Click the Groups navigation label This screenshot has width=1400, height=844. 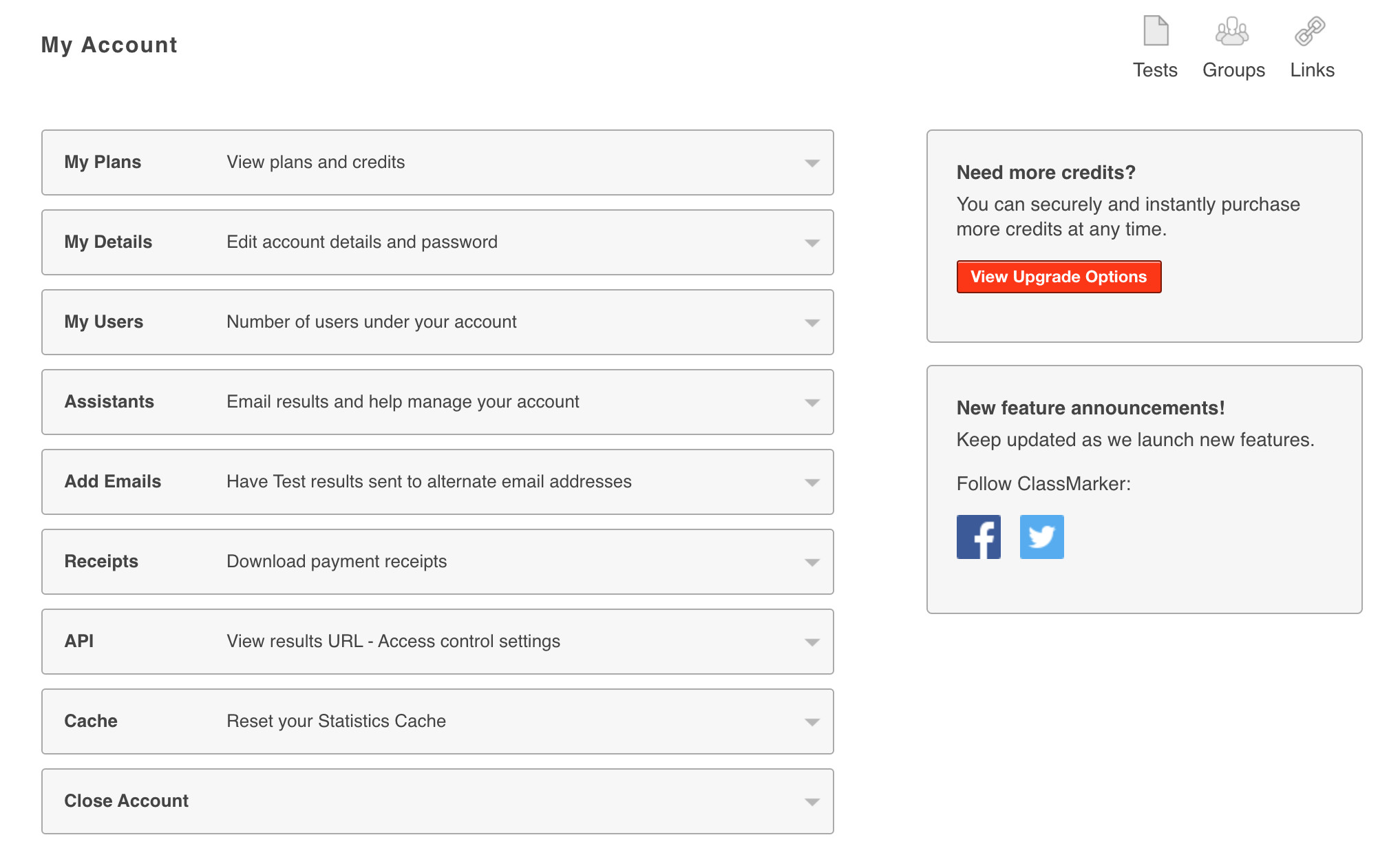[1233, 70]
